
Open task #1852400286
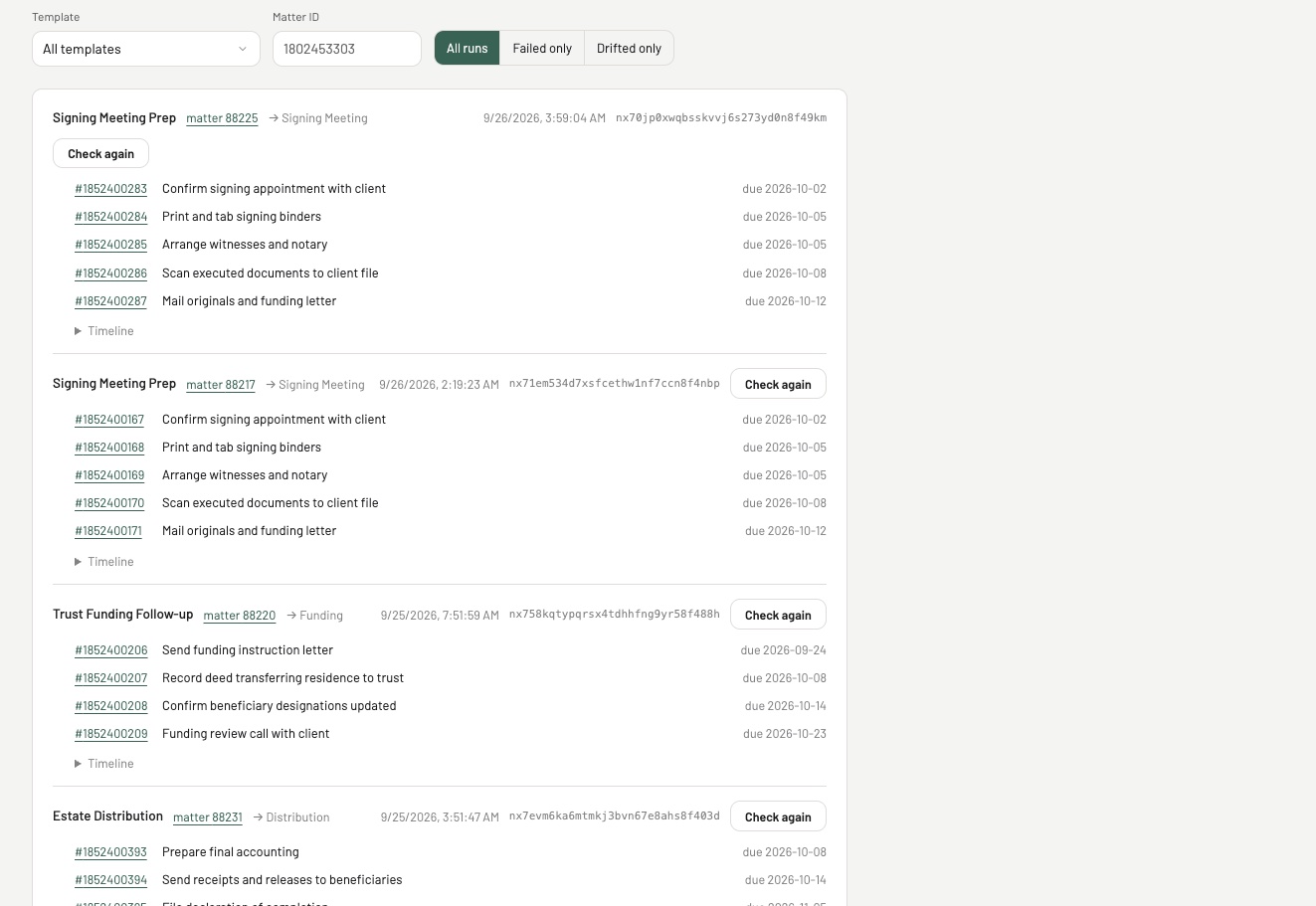click(x=111, y=273)
